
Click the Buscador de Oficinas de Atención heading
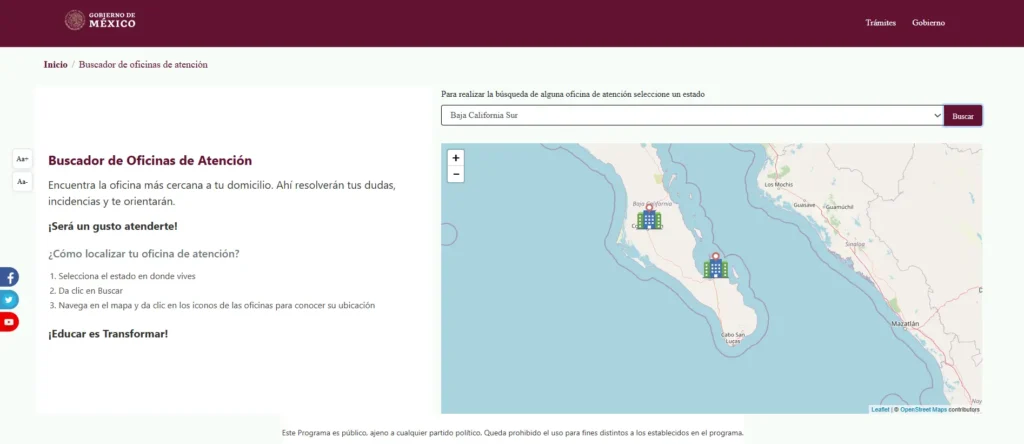coord(150,160)
